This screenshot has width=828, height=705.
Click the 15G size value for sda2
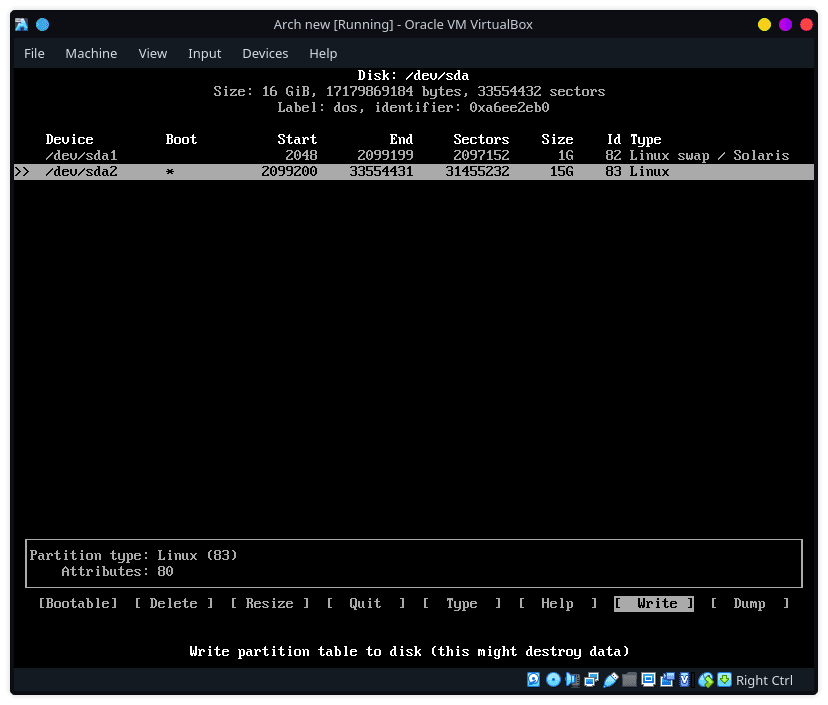pos(561,172)
